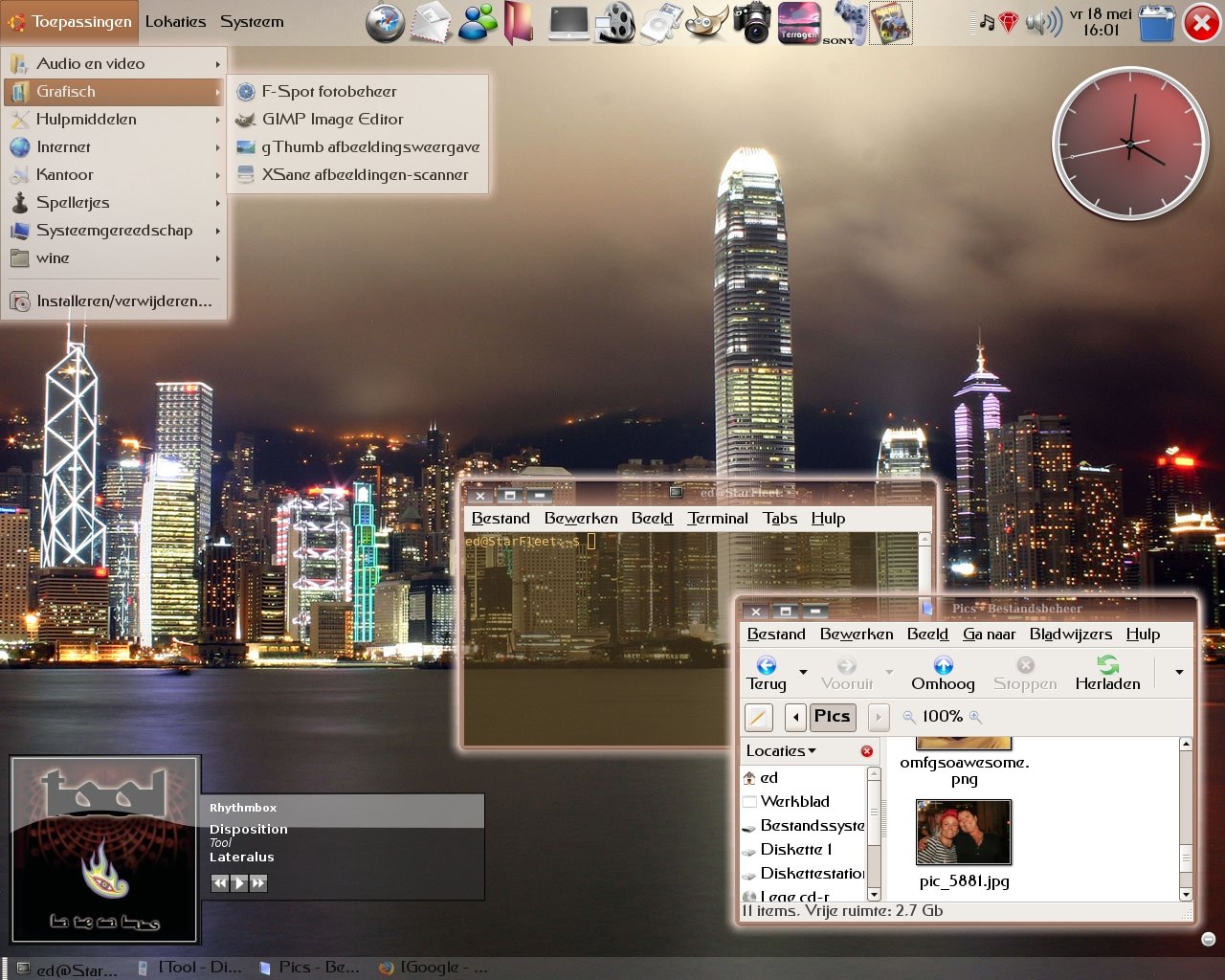The image size is (1225, 980).
Task: Click the date and time display
Action: (x=1101, y=22)
